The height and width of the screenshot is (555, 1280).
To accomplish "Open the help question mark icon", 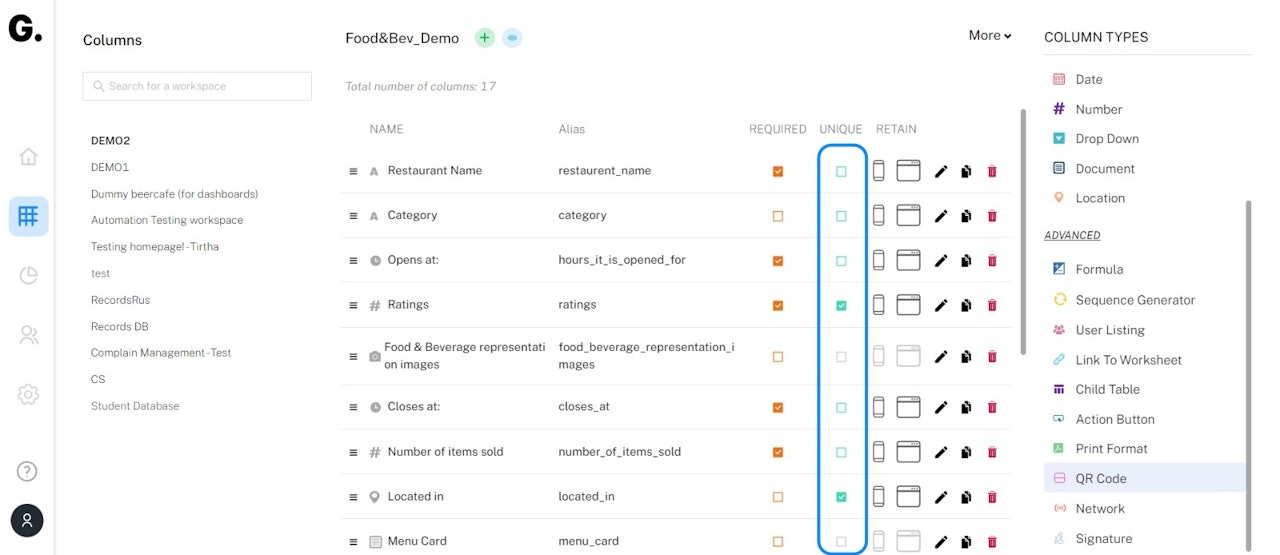I will coord(28,471).
